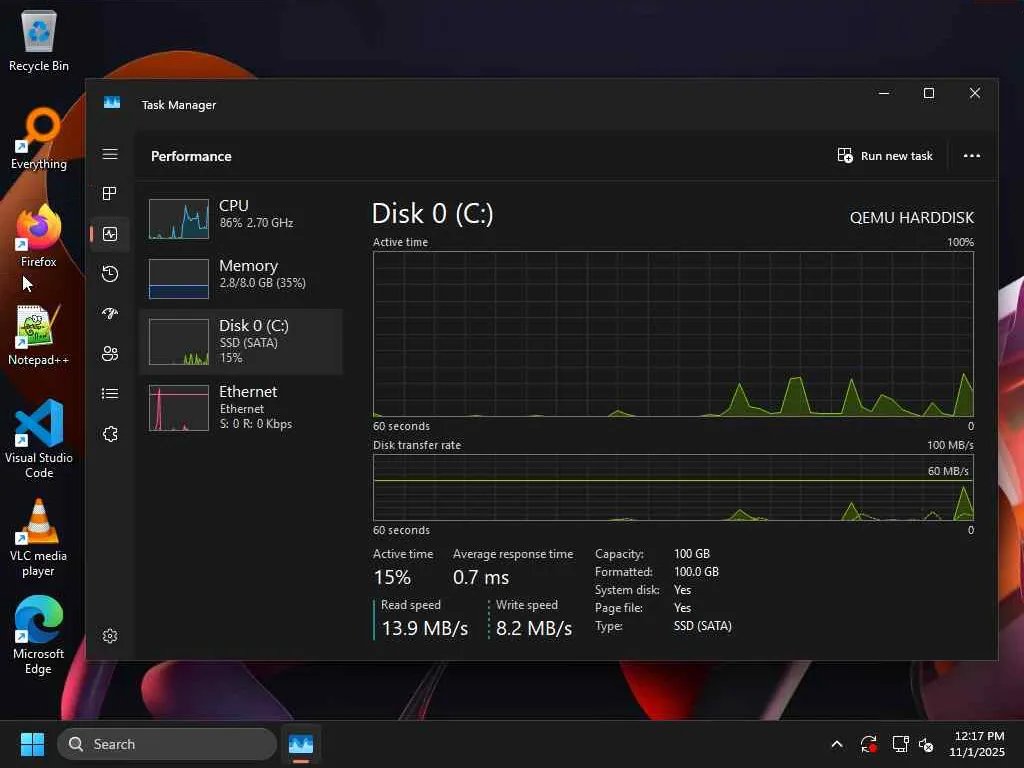Screen dimensions: 1024x768
Task: Click the Ethernet mini graph thumbnail
Action: [179, 408]
